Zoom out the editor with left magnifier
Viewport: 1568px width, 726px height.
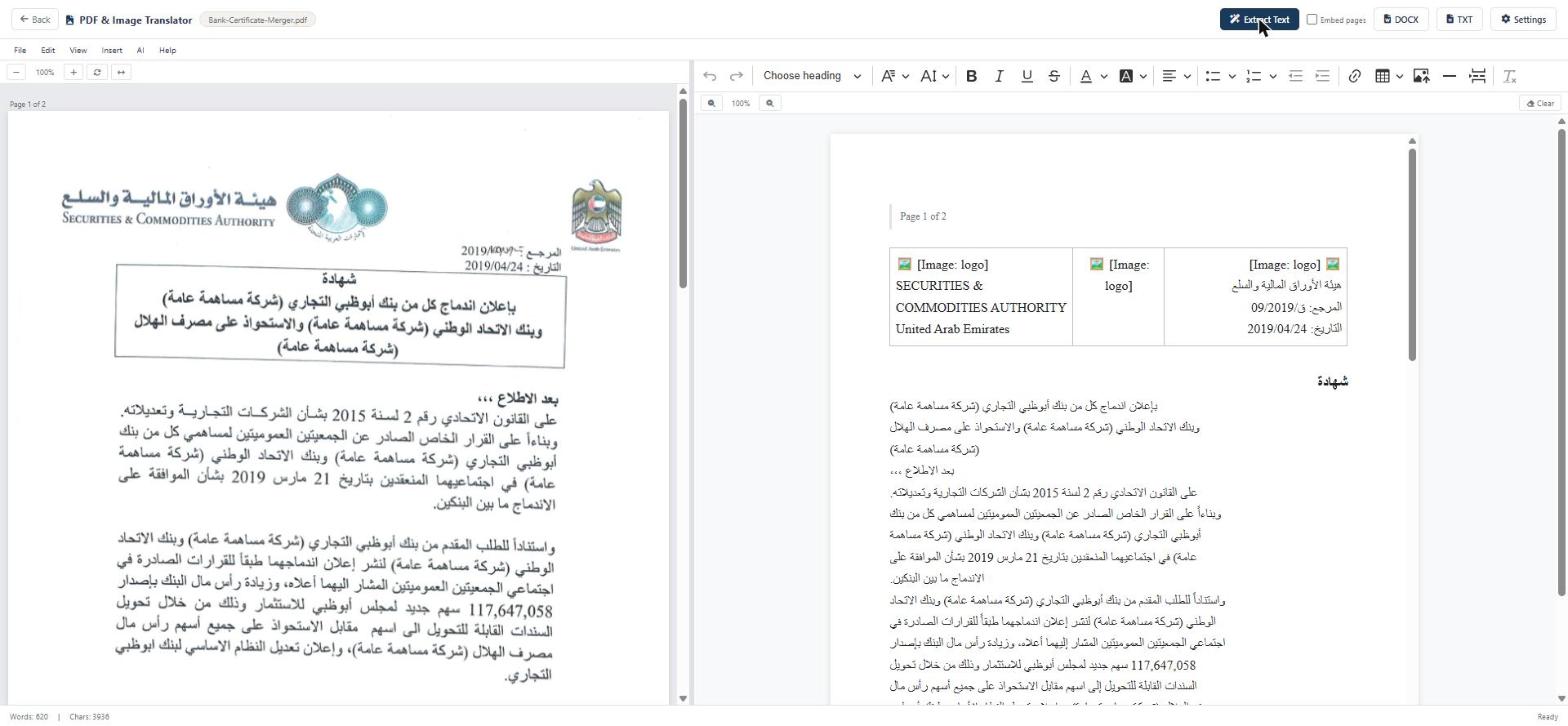(711, 103)
